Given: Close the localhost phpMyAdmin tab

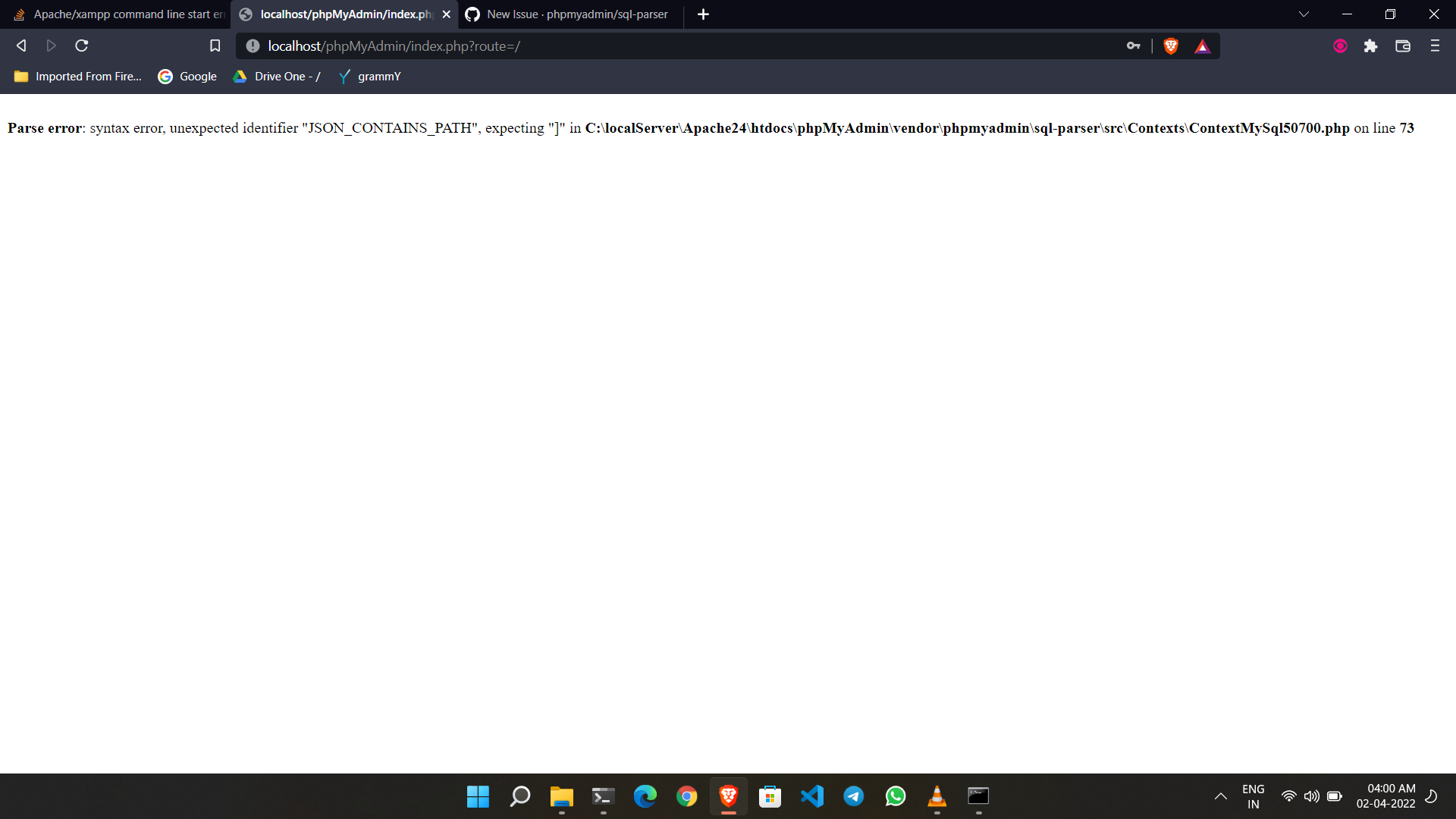Looking at the screenshot, I should coord(447,14).
